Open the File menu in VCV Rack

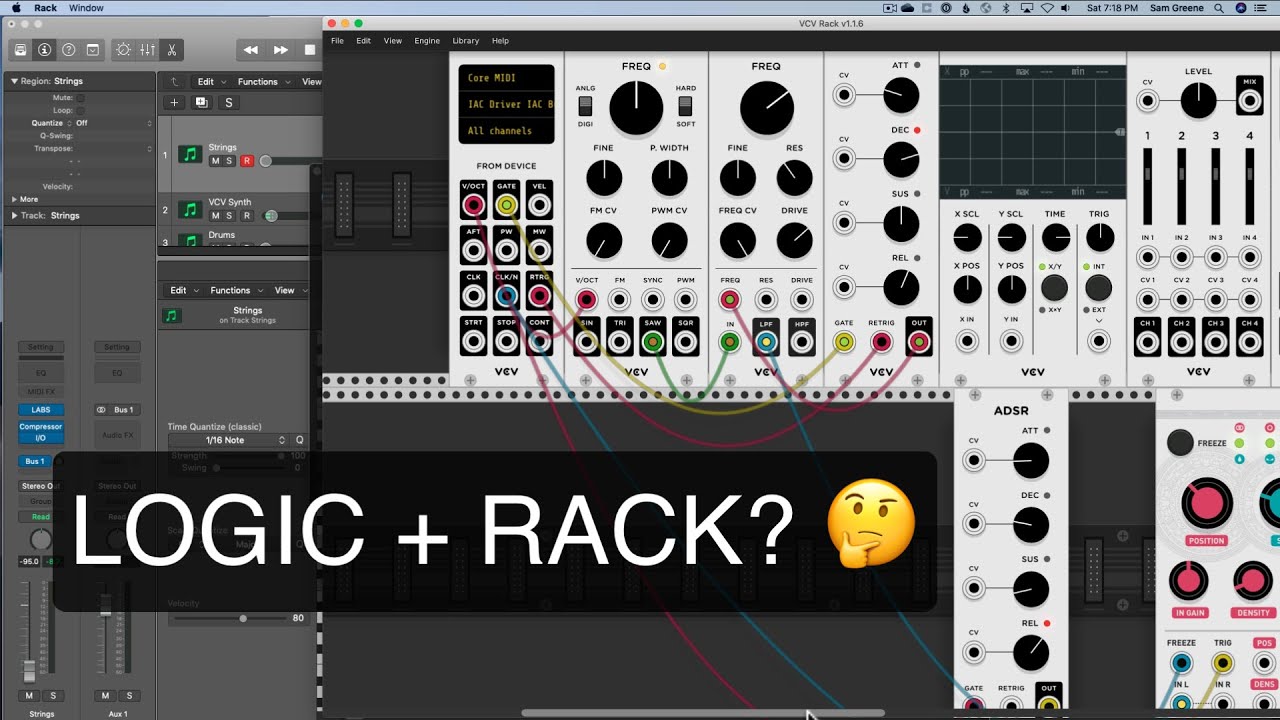pyautogui.click(x=337, y=41)
